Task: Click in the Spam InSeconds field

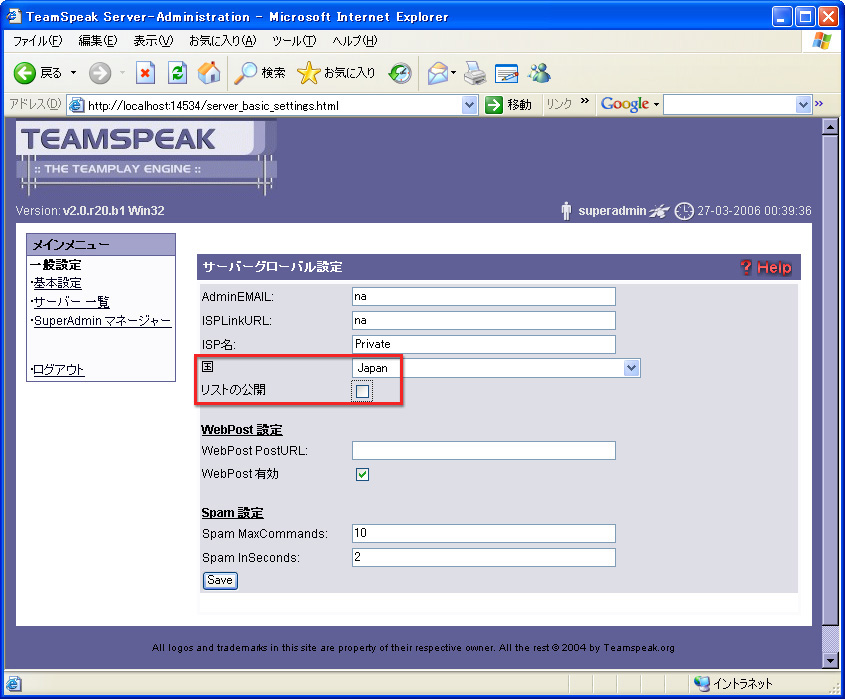Action: click(483, 557)
